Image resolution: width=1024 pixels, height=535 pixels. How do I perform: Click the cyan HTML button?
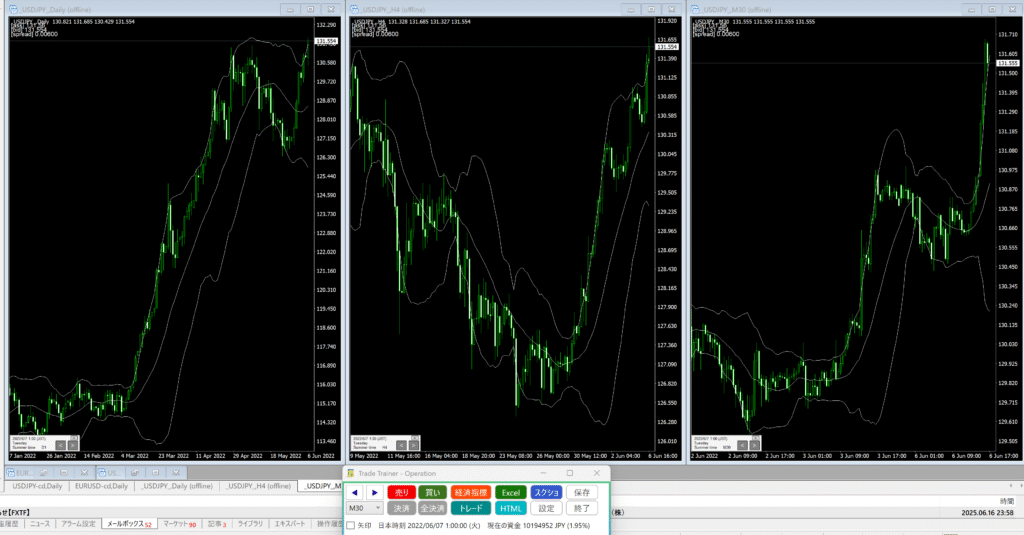pos(511,508)
